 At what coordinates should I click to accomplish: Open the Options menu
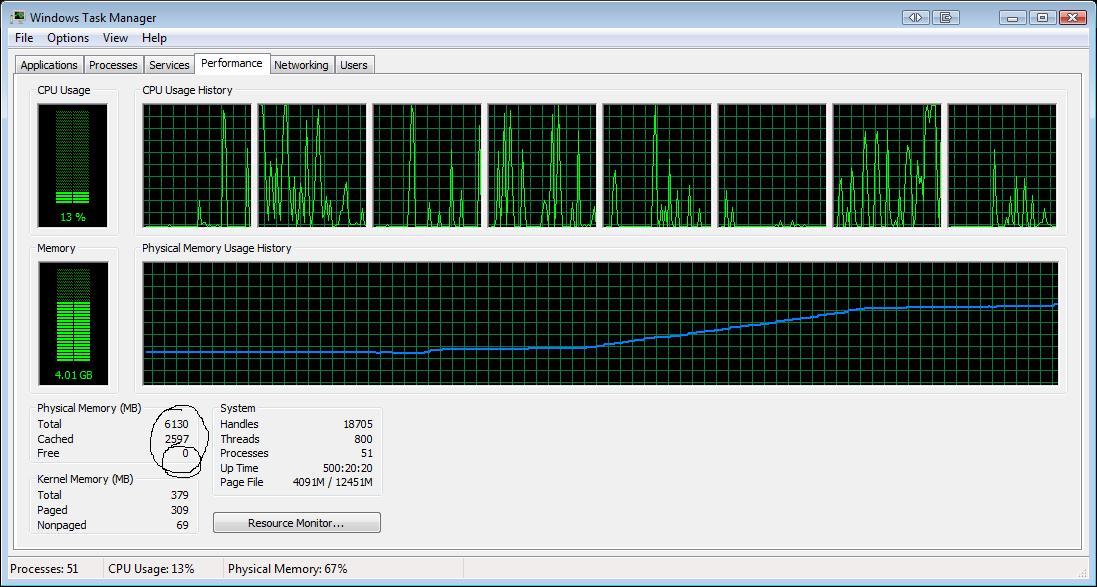click(68, 38)
